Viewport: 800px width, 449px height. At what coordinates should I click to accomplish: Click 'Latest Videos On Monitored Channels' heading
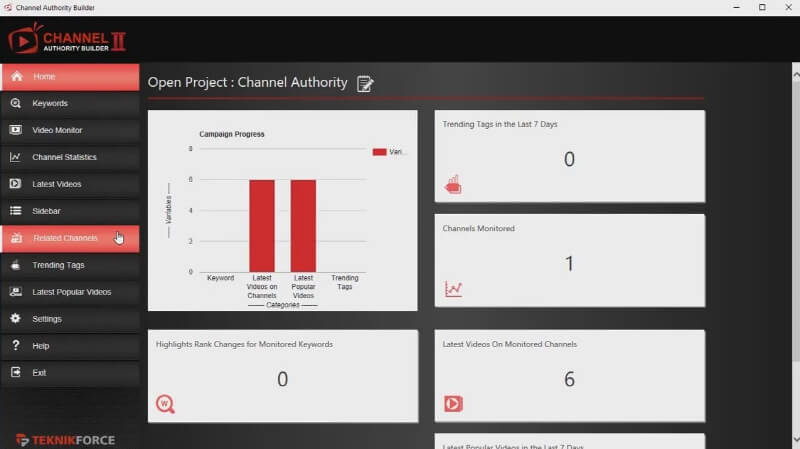pos(510,344)
